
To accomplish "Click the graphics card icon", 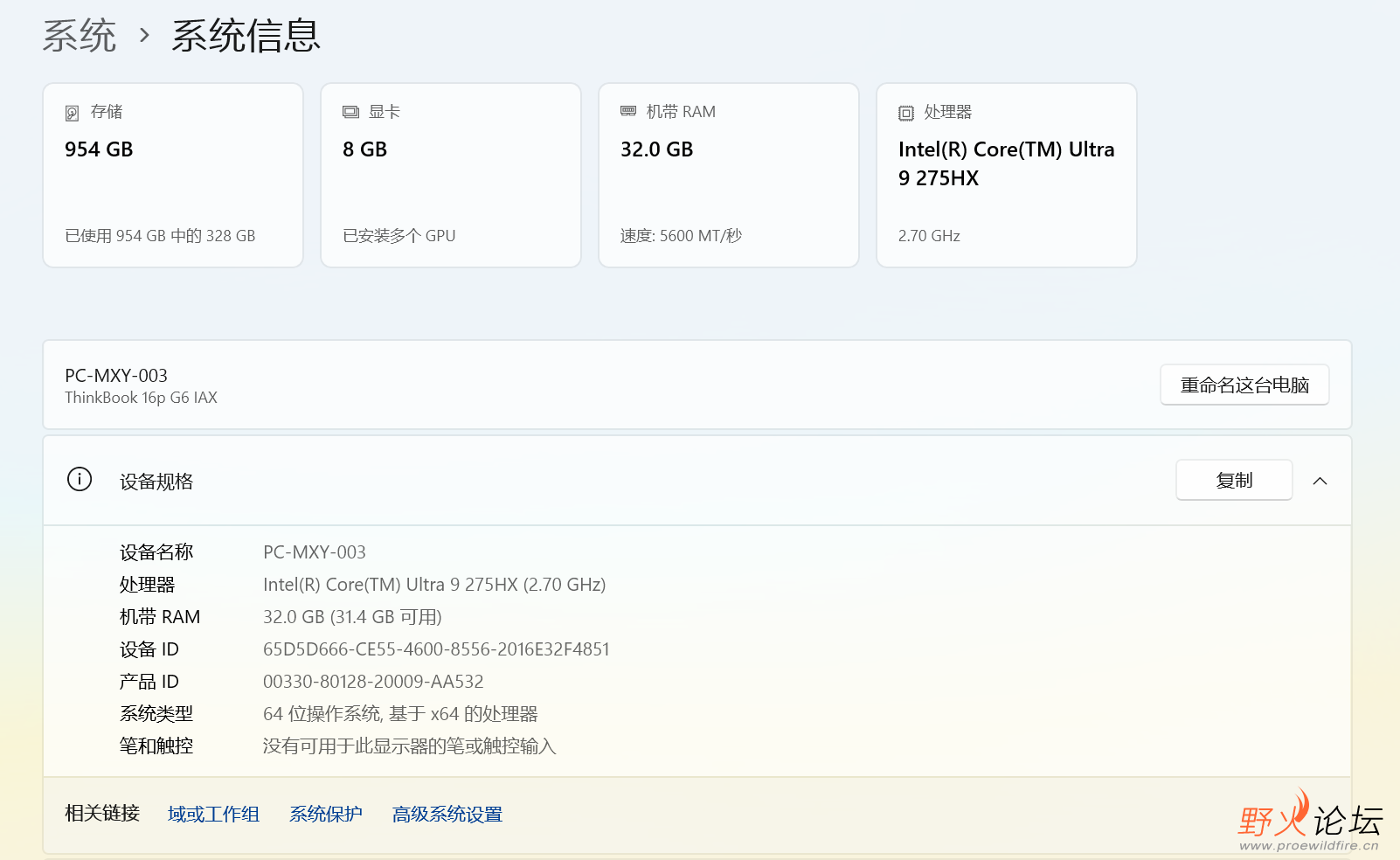I will (350, 112).
